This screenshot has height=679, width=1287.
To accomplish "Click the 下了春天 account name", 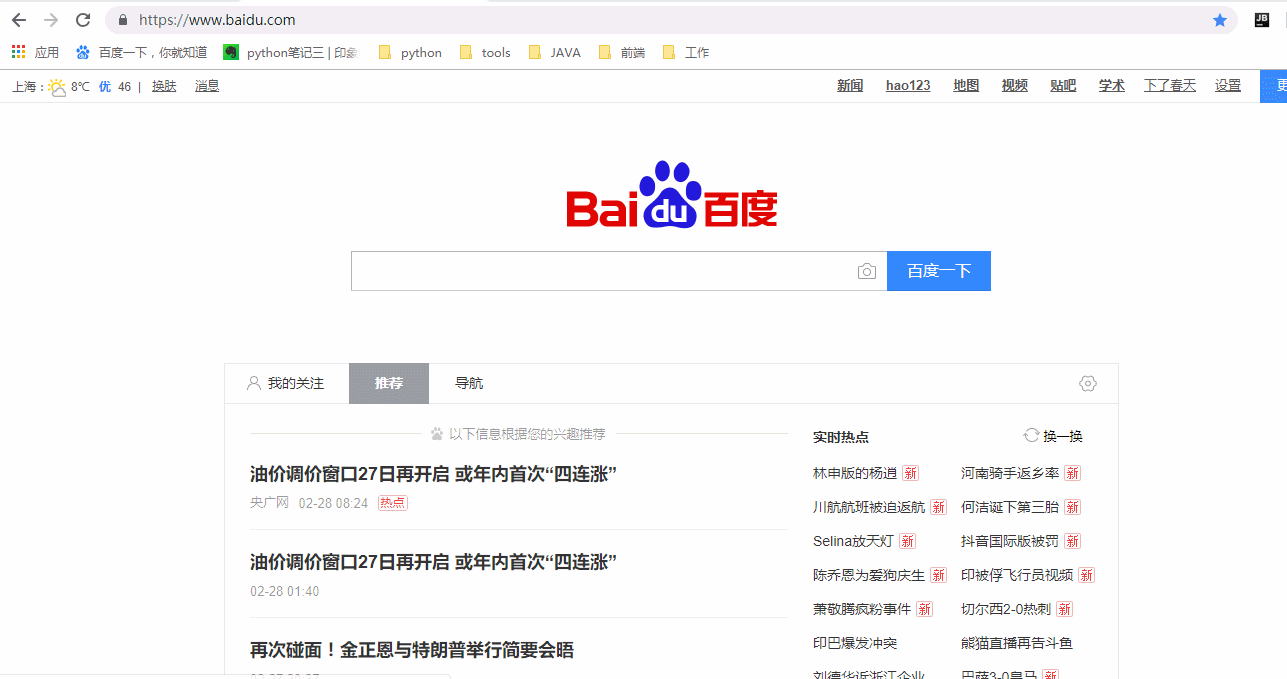I will pos(1170,86).
